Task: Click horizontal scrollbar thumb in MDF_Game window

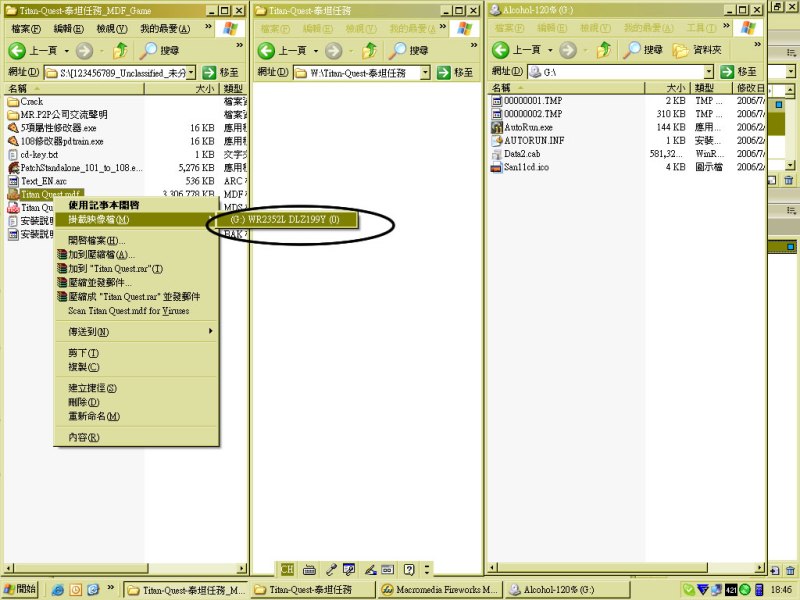Action: click(x=81, y=568)
